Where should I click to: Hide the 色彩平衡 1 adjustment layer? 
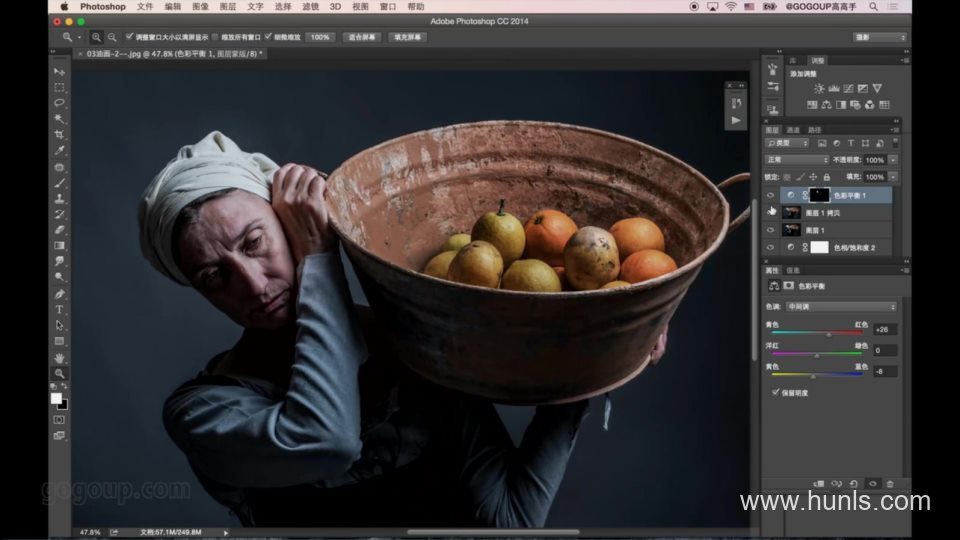[770, 195]
